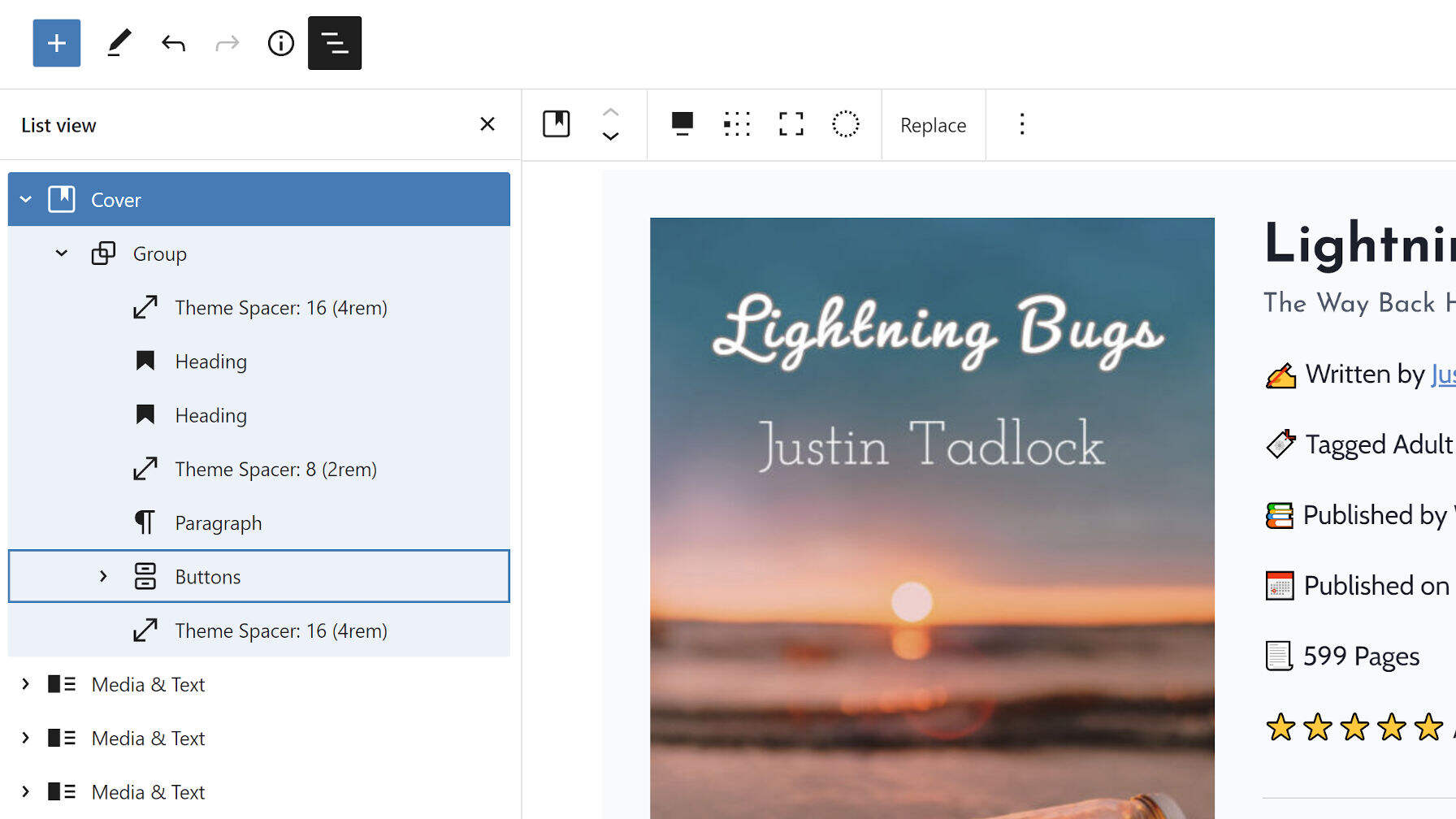
Task: Open the alignment options in block toolbar
Action: [682, 124]
